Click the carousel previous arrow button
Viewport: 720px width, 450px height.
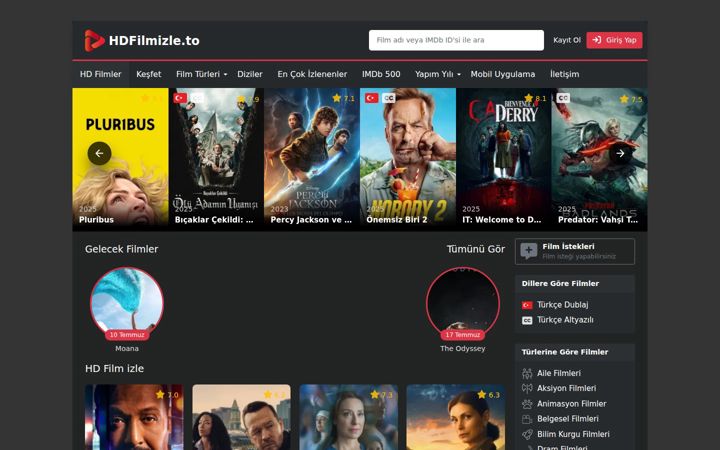(x=99, y=153)
